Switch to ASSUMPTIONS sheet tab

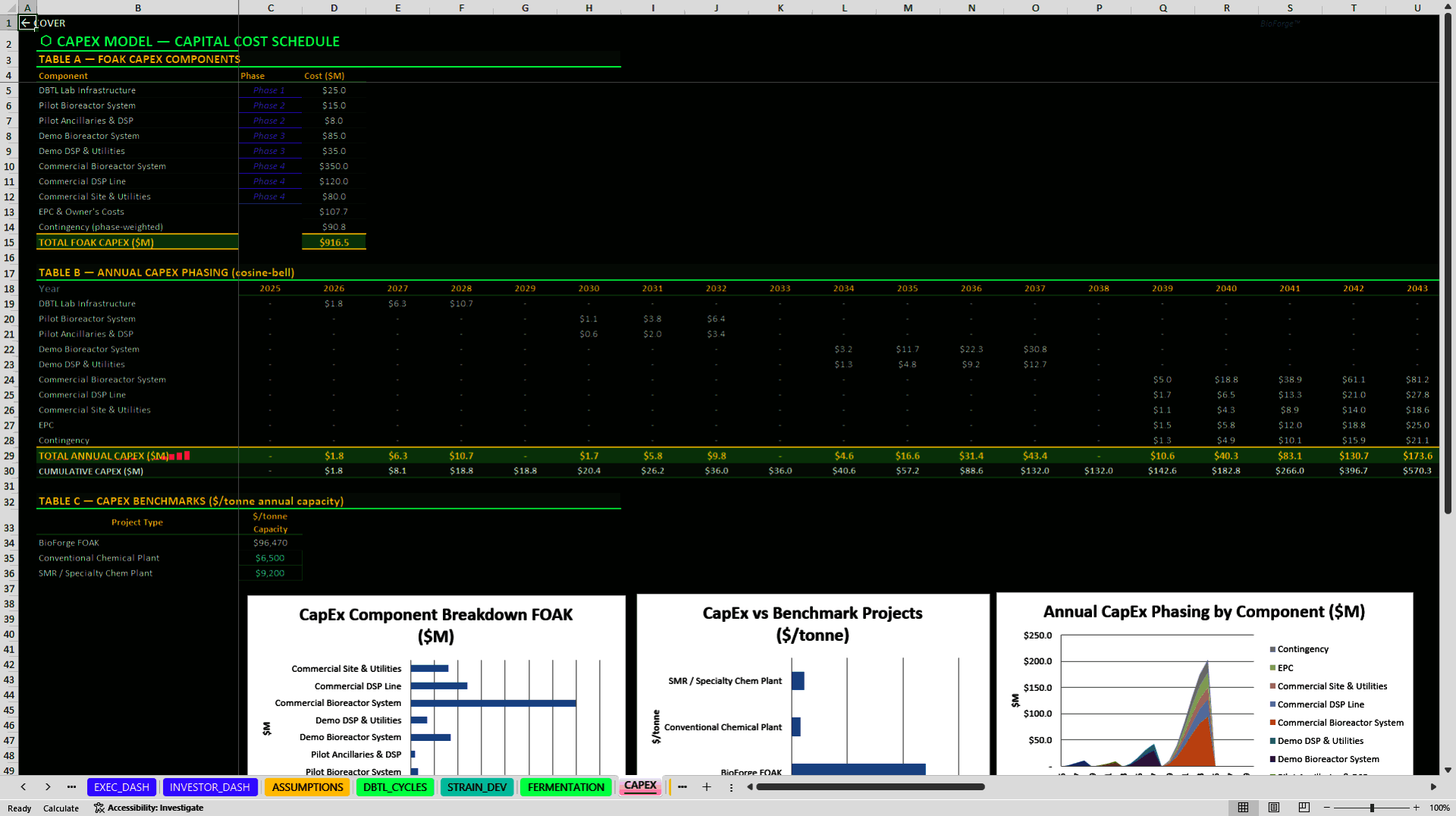point(307,787)
